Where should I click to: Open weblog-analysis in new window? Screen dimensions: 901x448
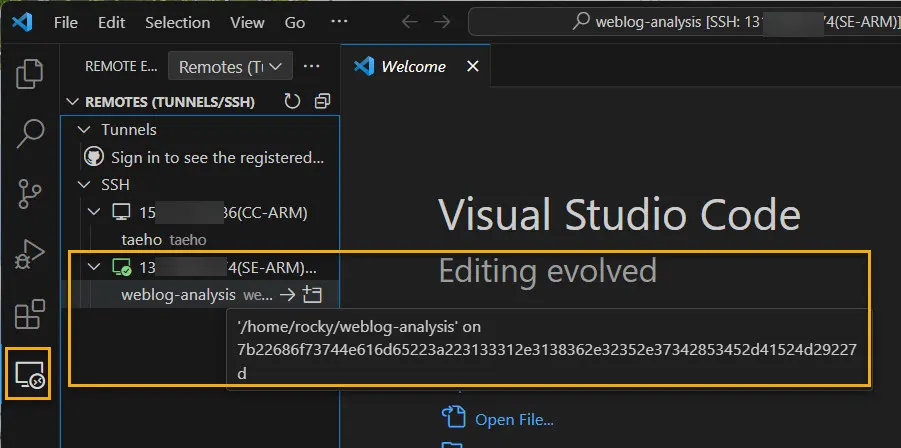[314, 295]
